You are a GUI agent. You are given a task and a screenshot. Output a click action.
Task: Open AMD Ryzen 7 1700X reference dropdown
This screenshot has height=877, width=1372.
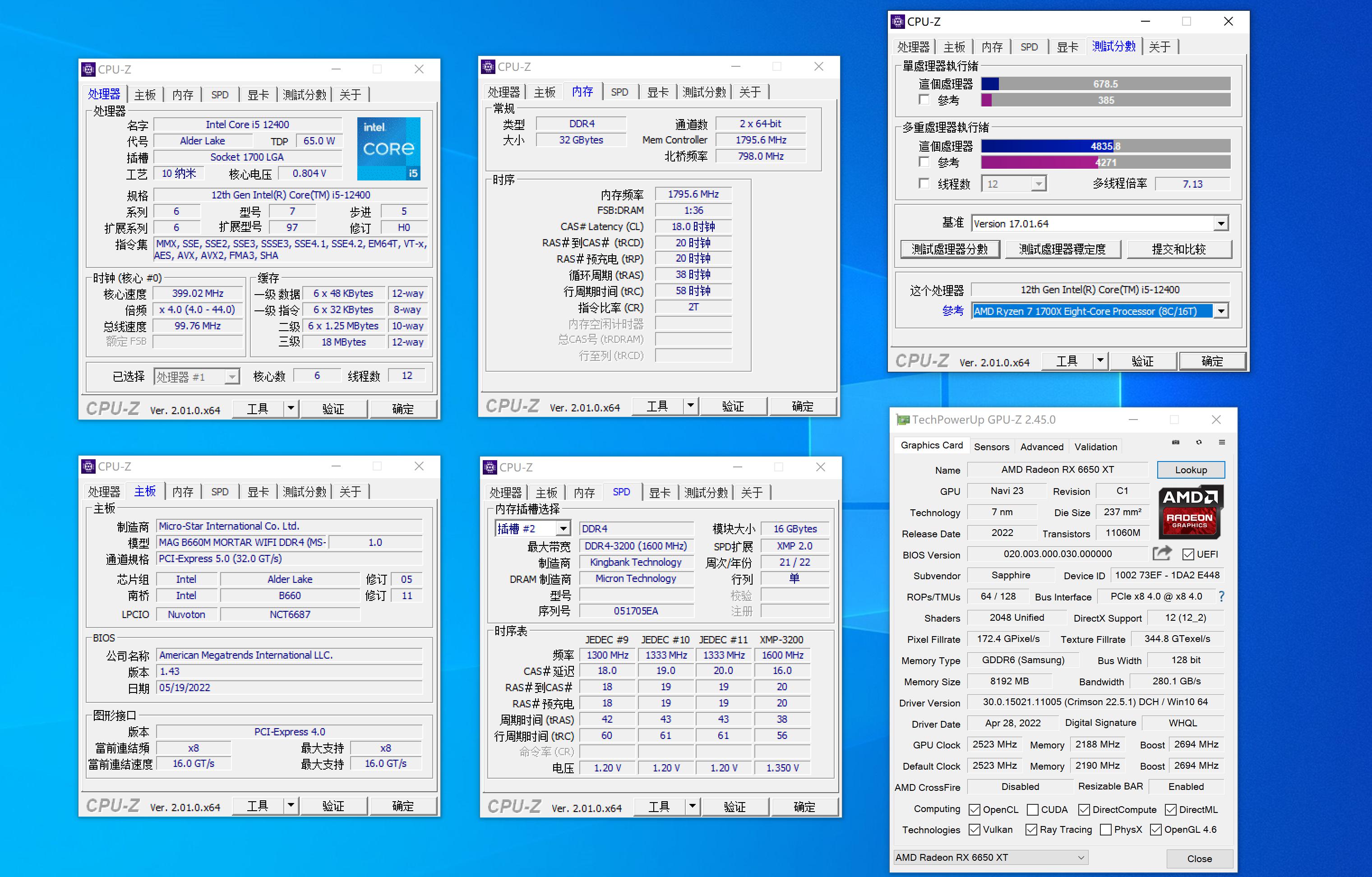[1221, 311]
